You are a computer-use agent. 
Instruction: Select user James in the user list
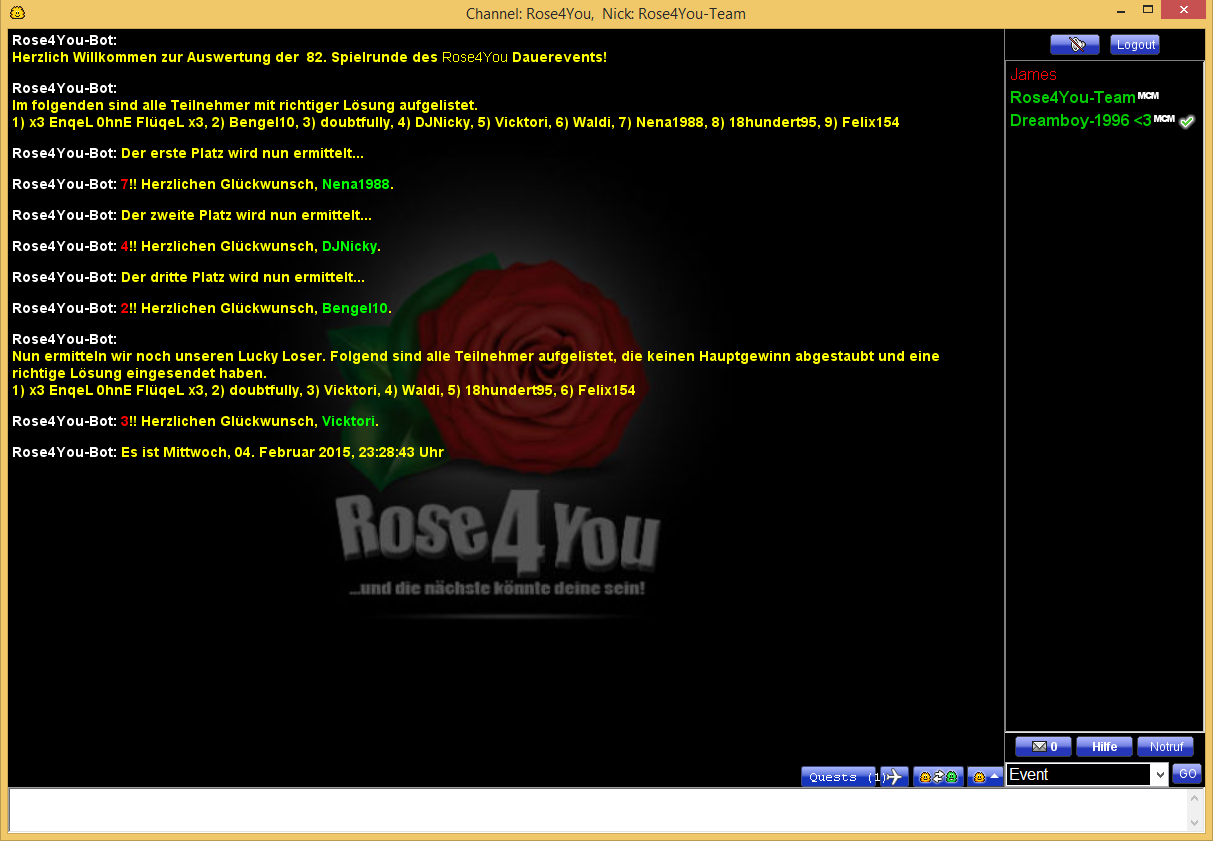pos(1033,75)
